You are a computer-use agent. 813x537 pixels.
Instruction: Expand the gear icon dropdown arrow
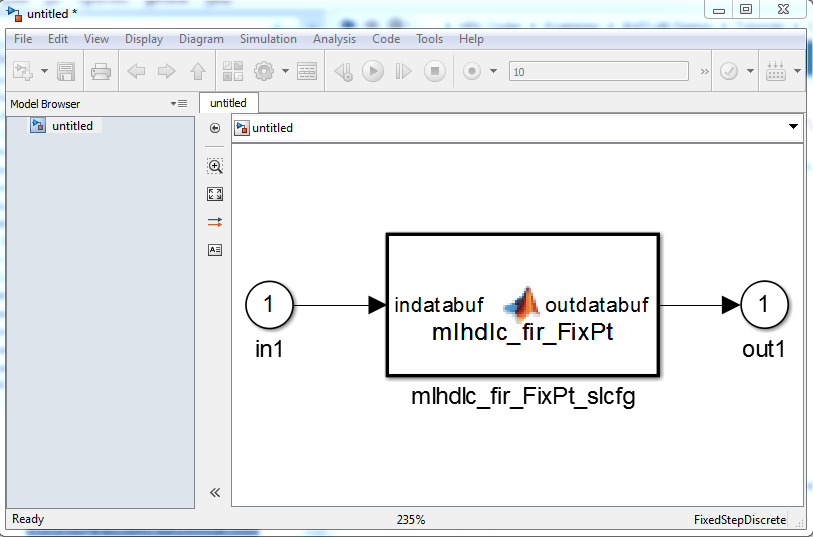click(285, 71)
